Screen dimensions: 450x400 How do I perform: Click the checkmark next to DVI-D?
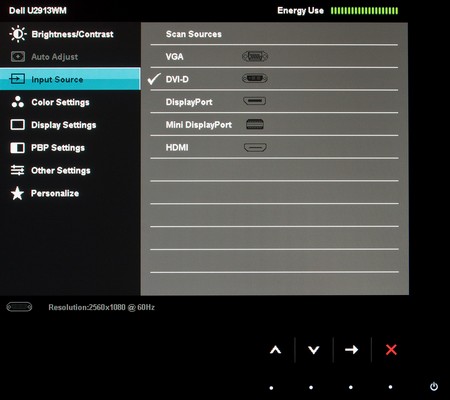click(x=154, y=79)
